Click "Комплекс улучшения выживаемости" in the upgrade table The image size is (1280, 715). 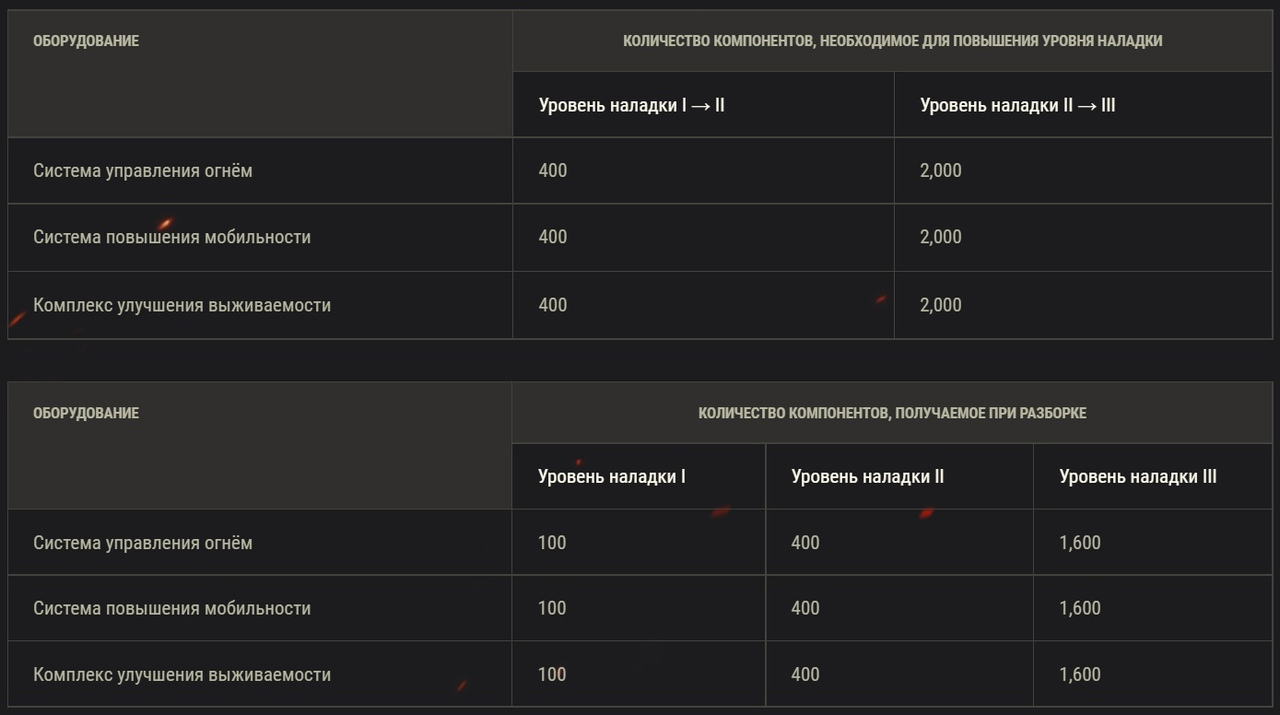pos(181,305)
